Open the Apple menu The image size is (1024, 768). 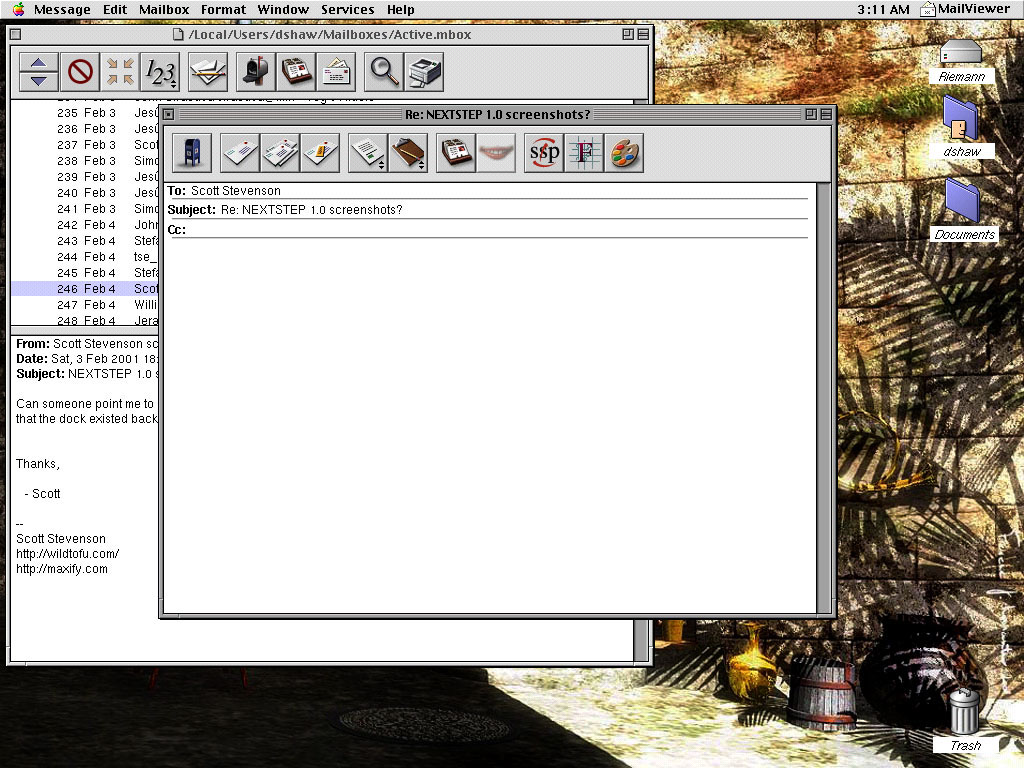pyautogui.click(x=18, y=9)
